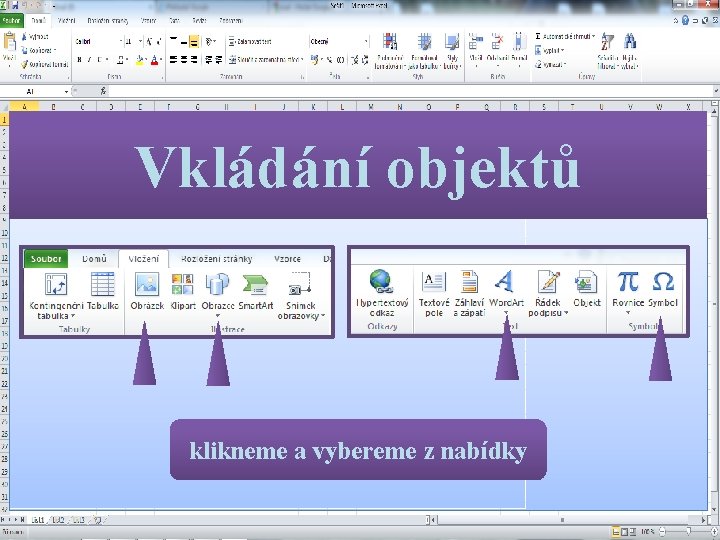Click the red font color icon

(x=155, y=60)
